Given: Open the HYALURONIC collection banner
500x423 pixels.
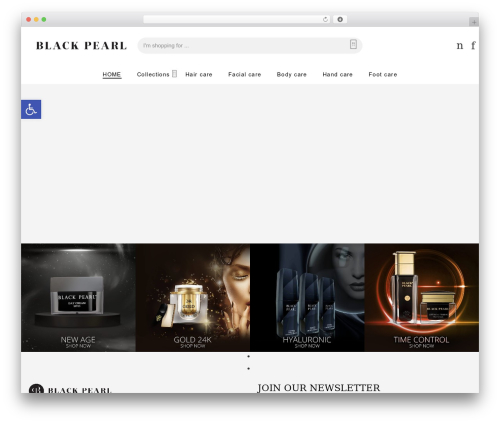Looking at the screenshot, I should click(x=307, y=297).
